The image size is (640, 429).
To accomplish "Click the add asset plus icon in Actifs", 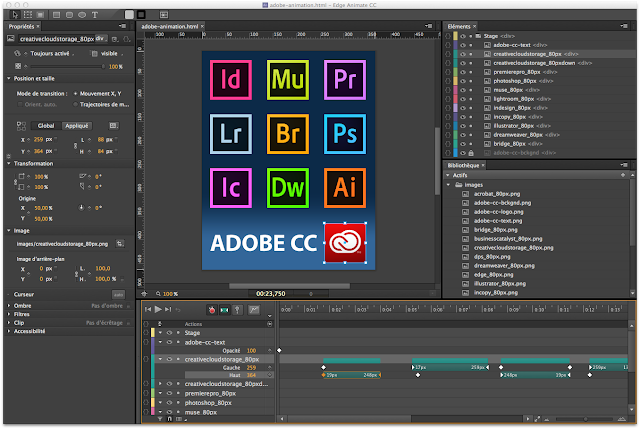I will 623,175.
